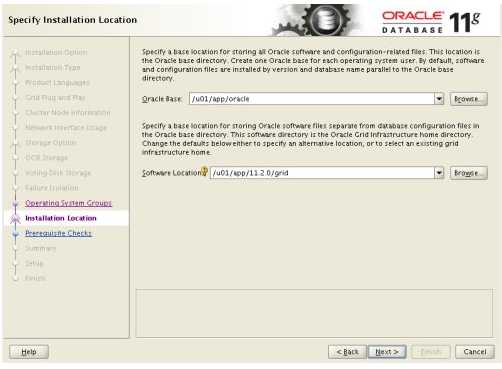Screen dimensions: 502x369
Task: Open the Operating System Groups step
Action: click(x=68, y=203)
